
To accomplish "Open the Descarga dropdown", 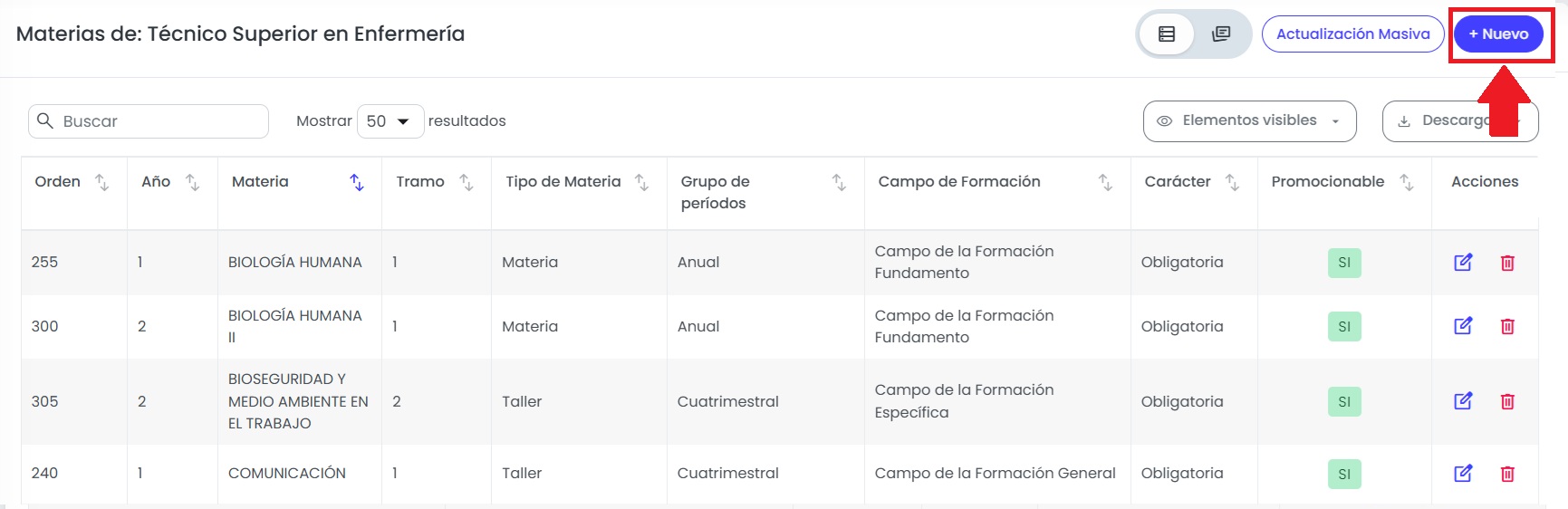I will (x=1459, y=121).
